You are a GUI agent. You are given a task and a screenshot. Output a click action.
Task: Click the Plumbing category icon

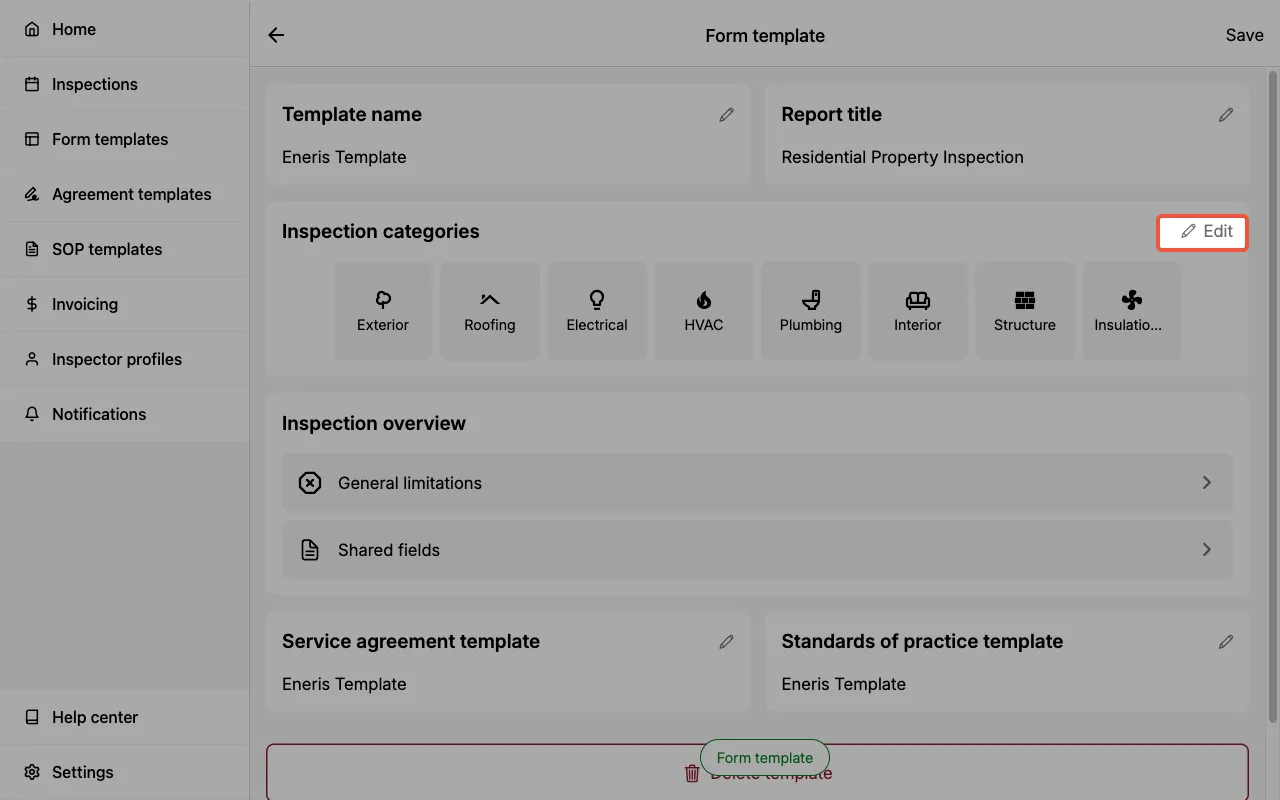coord(811,310)
